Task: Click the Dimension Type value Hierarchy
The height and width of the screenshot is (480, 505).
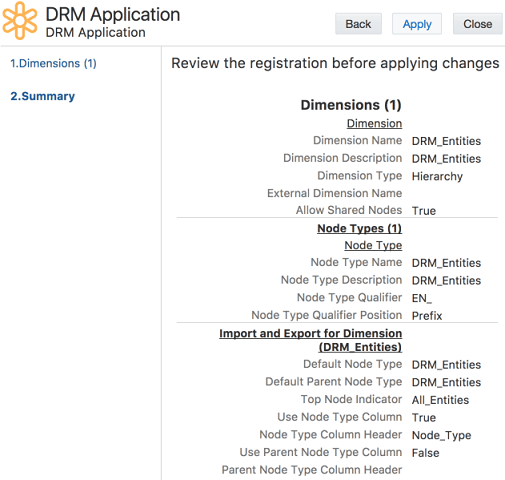Action: pyautogui.click(x=437, y=176)
